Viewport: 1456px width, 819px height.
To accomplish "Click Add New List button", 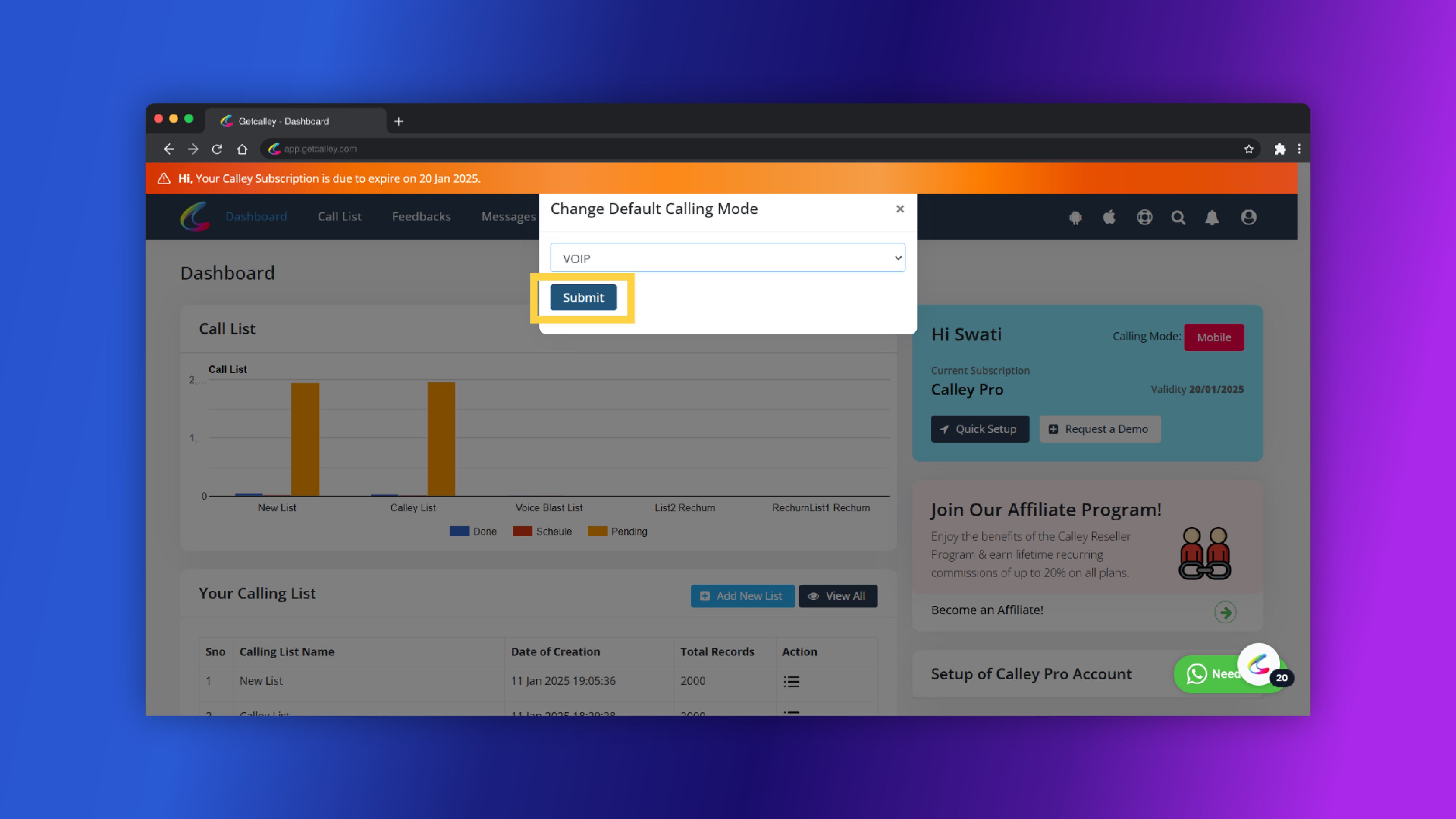I will point(742,596).
